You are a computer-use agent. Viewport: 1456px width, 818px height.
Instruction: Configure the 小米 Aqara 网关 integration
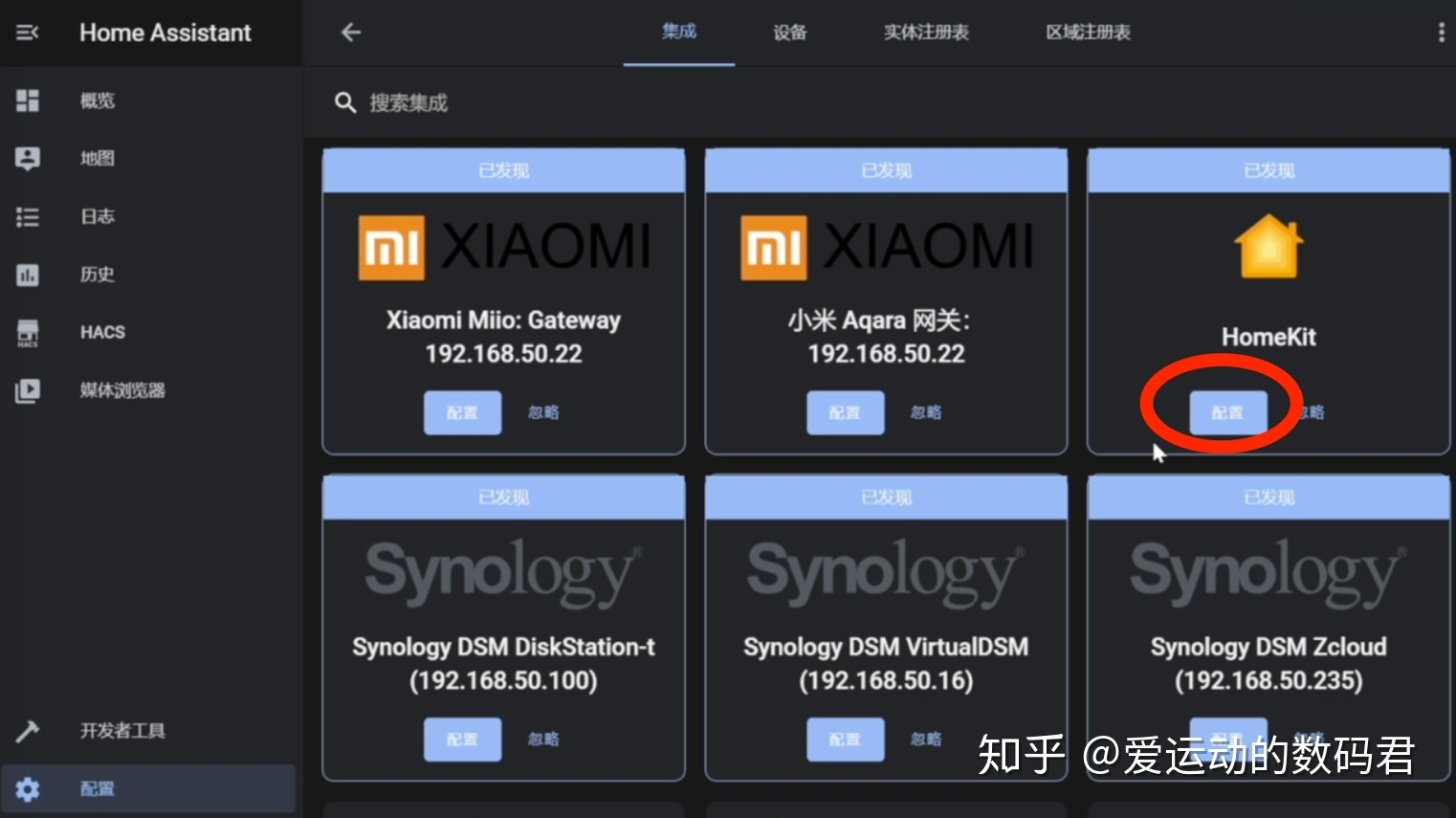tap(846, 412)
